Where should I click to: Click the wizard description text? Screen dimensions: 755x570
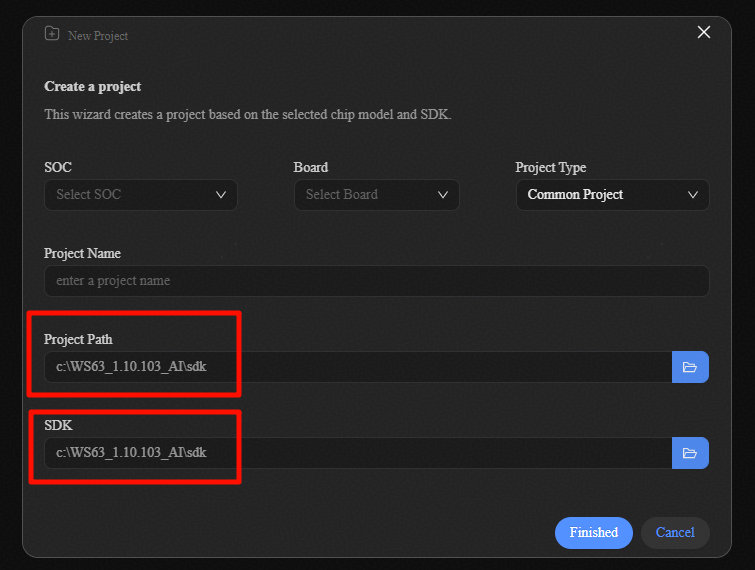(x=248, y=115)
